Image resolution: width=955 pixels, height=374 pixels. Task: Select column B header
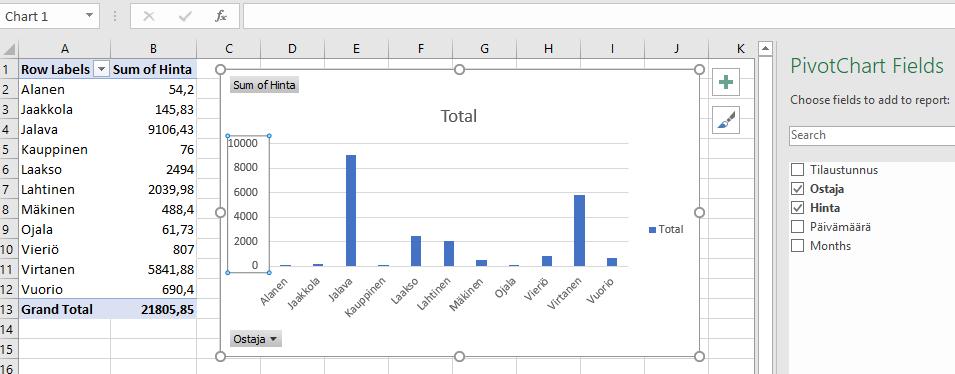(153, 49)
